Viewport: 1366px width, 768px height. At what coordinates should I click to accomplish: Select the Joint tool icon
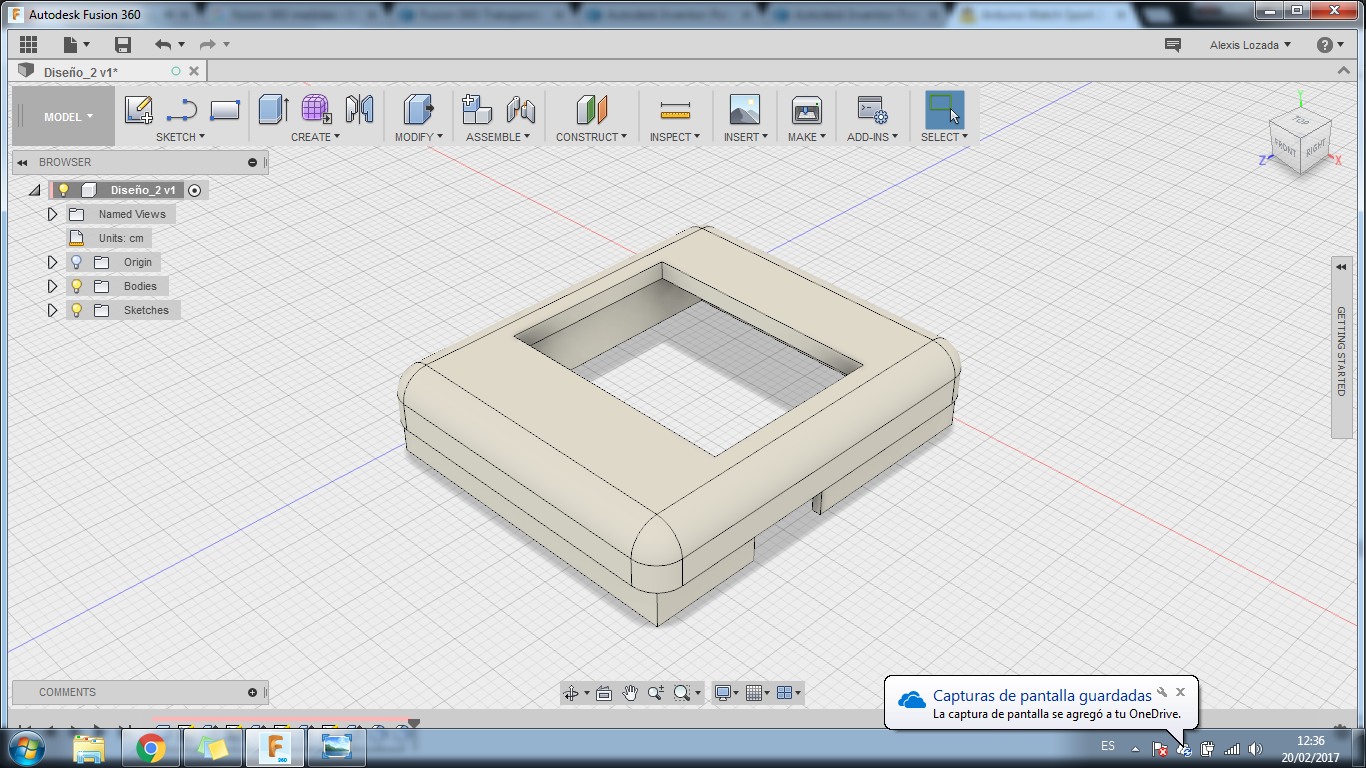click(520, 109)
